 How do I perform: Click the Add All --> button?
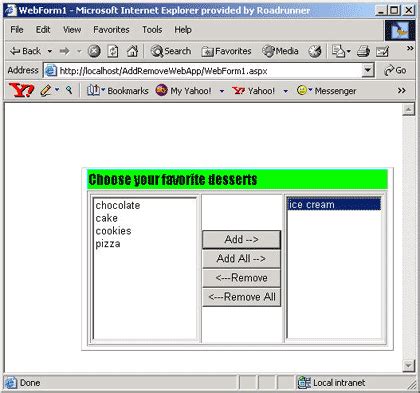242,259
